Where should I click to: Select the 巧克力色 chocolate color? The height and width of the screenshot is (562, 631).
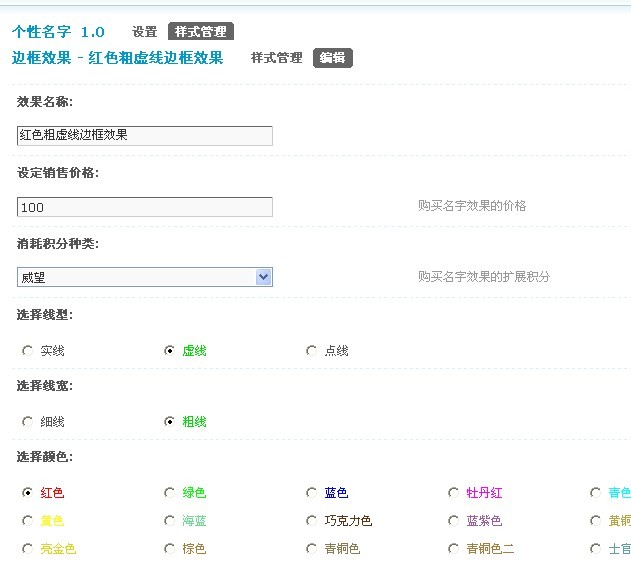[312, 521]
